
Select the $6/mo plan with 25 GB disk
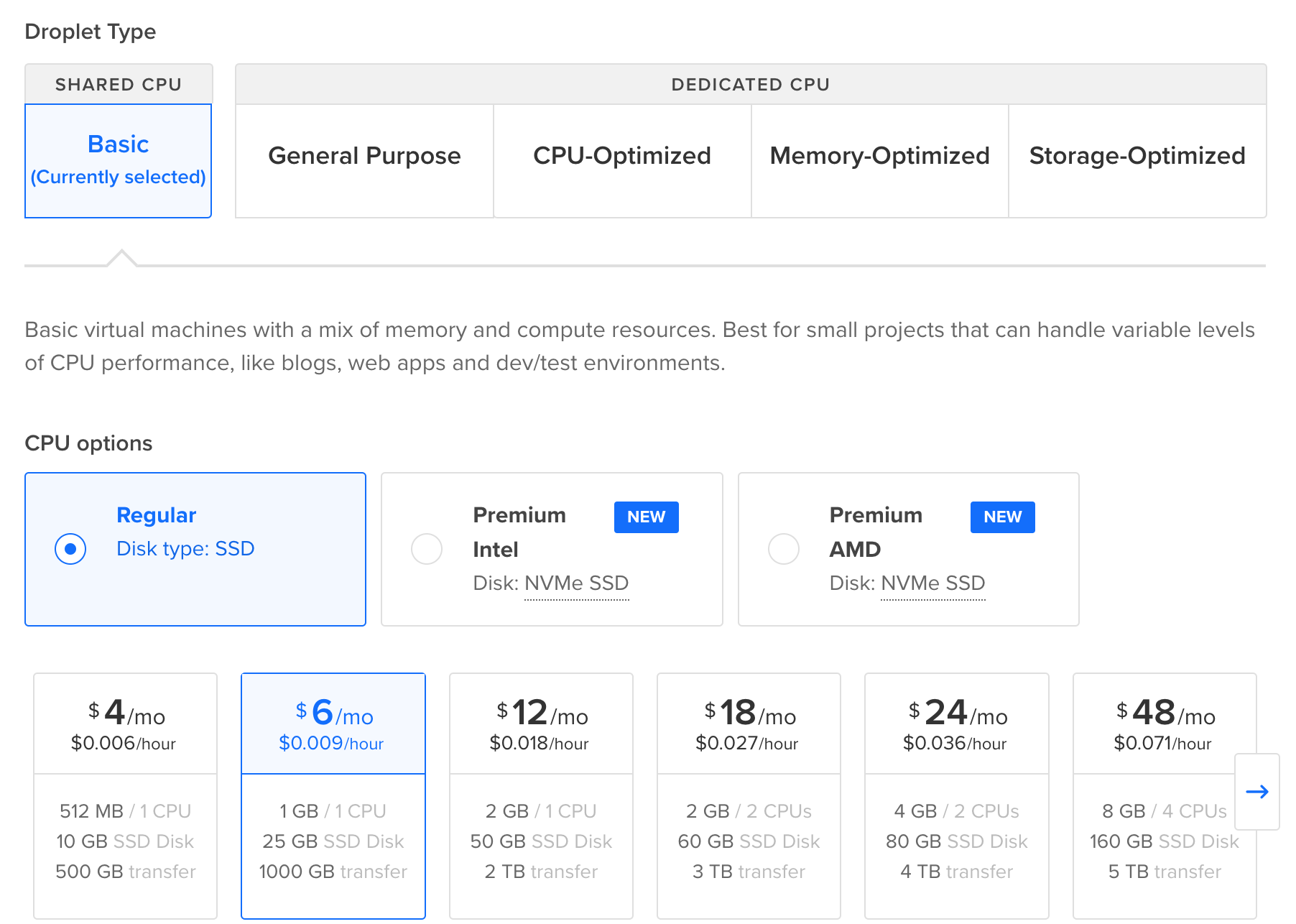point(333,794)
